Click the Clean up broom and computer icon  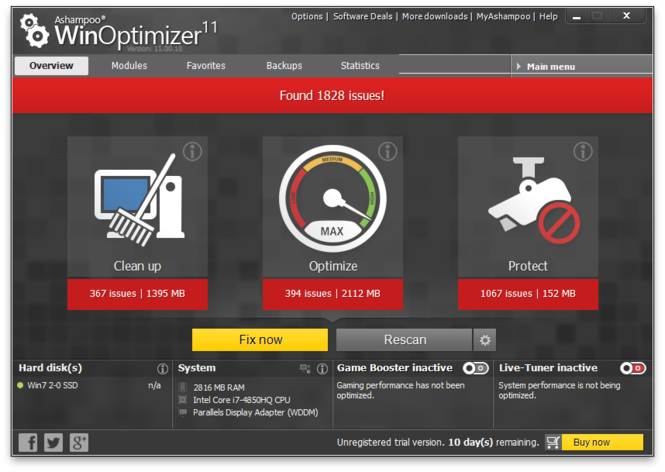[139, 200]
